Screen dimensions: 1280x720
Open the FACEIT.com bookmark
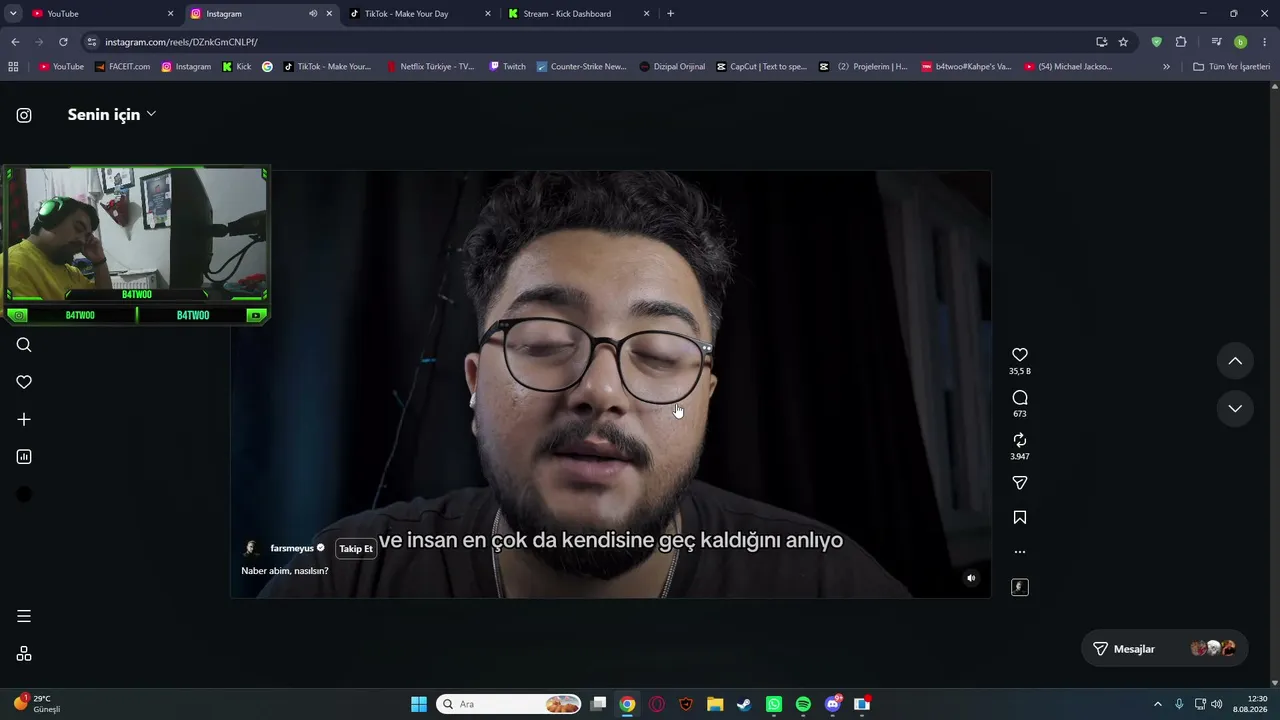[x=122, y=67]
